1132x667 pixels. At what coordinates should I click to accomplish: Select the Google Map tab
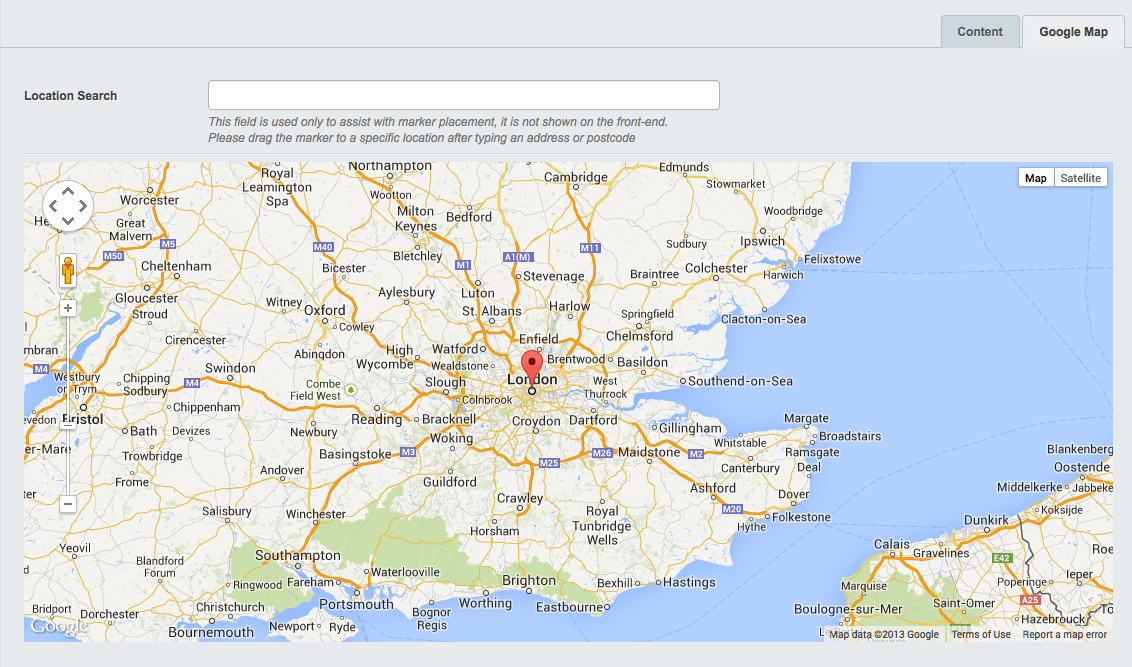pyautogui.click(x=1073, y=32)
